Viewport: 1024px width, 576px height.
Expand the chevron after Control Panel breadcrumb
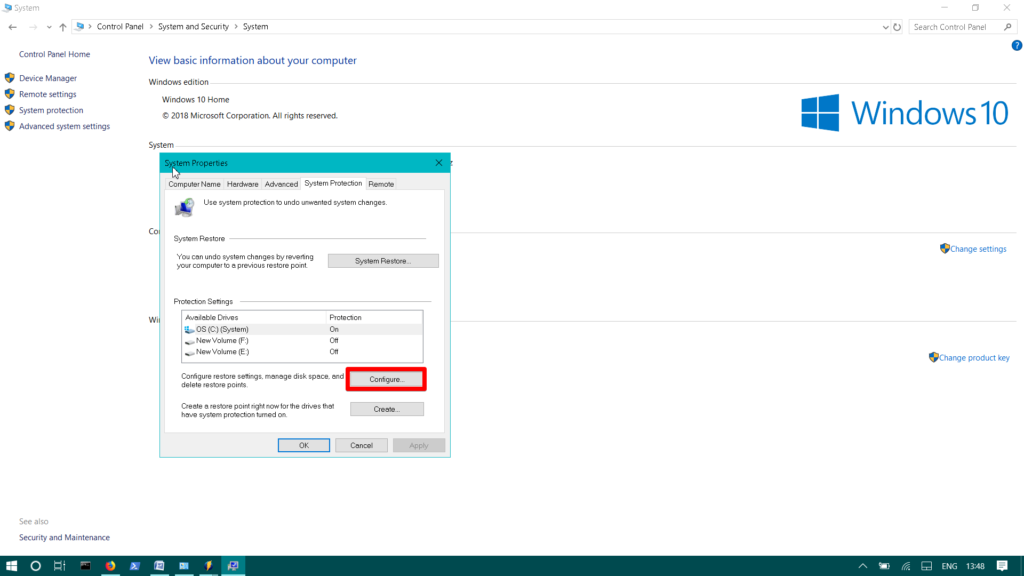click(151, 27)
